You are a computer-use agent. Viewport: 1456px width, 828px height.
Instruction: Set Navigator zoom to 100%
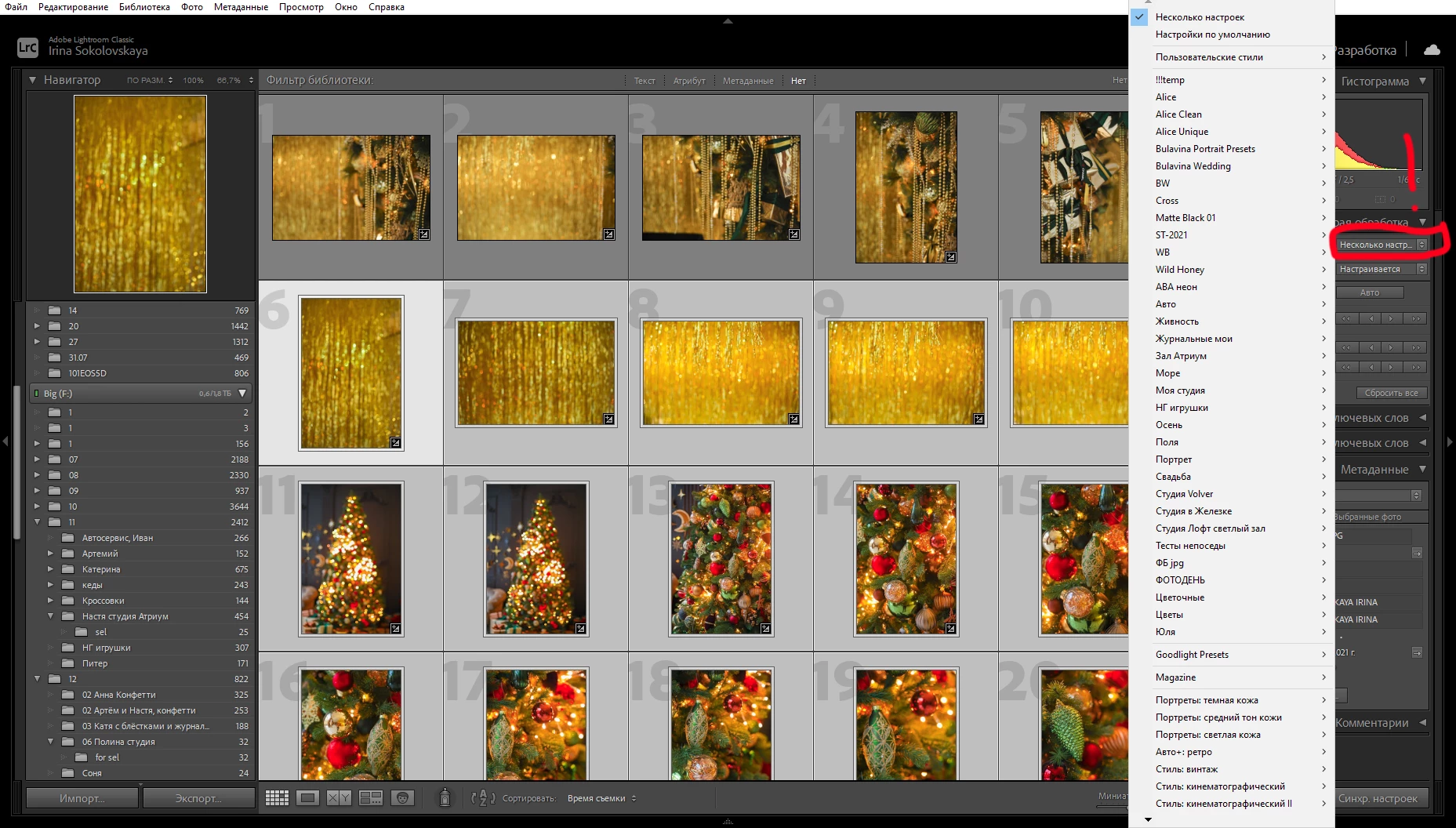point(193,80)
